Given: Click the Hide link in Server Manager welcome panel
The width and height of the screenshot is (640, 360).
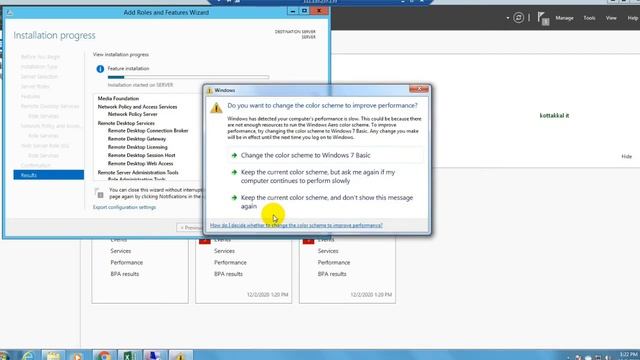Looking at the screenshot, I should pyautogui.click(x=627, y=156).
